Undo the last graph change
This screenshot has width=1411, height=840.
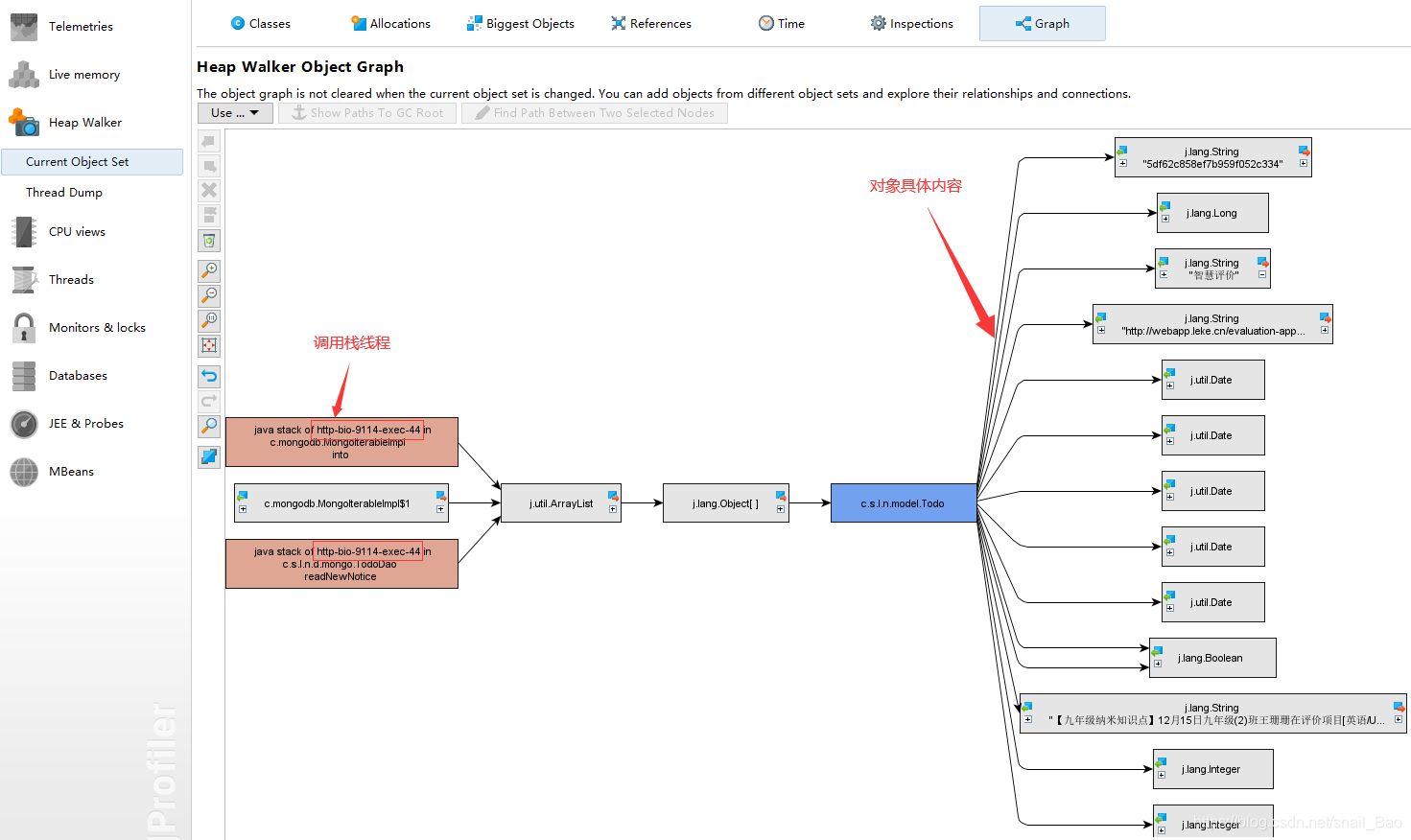[209, 376]
